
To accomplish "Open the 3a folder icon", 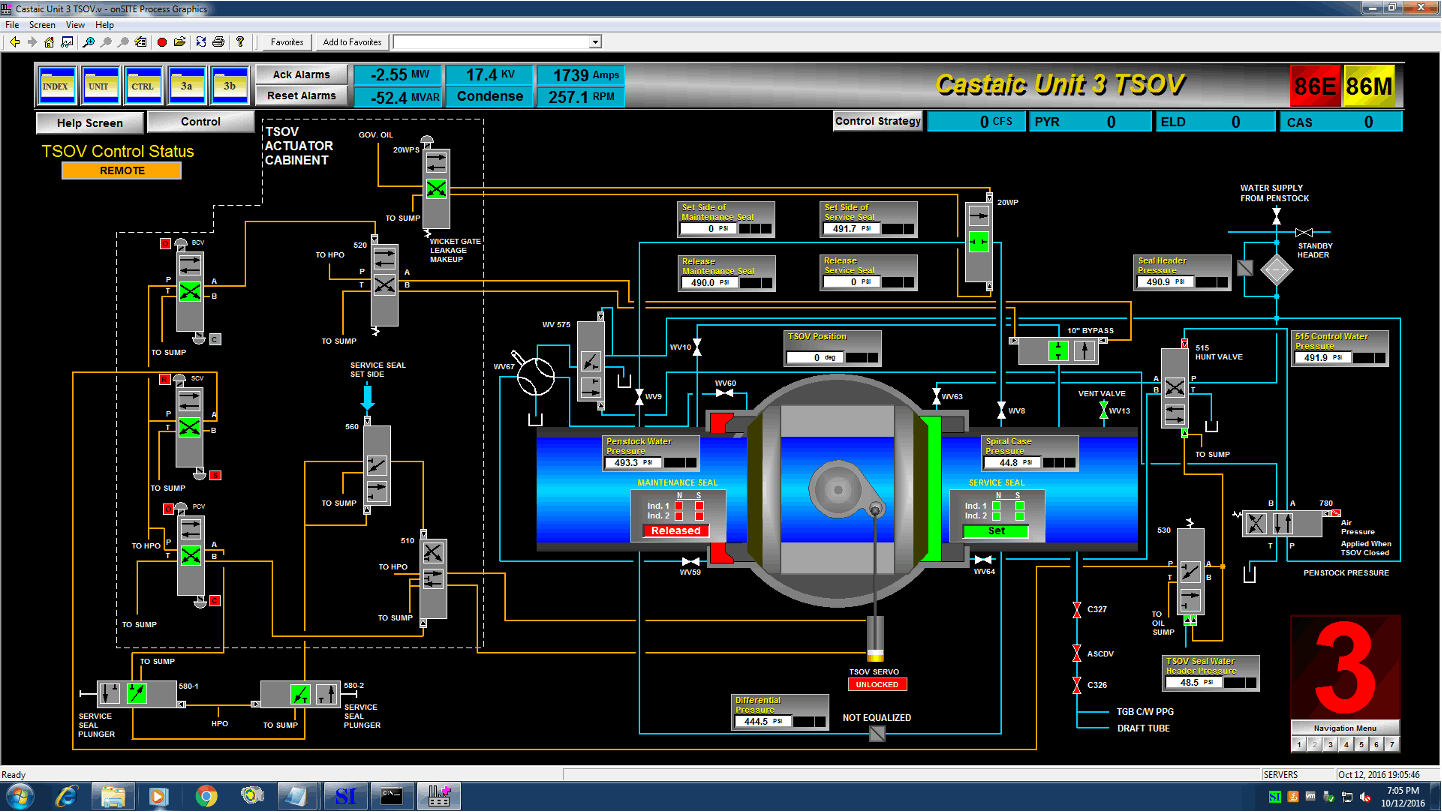I will pos(187,85).
